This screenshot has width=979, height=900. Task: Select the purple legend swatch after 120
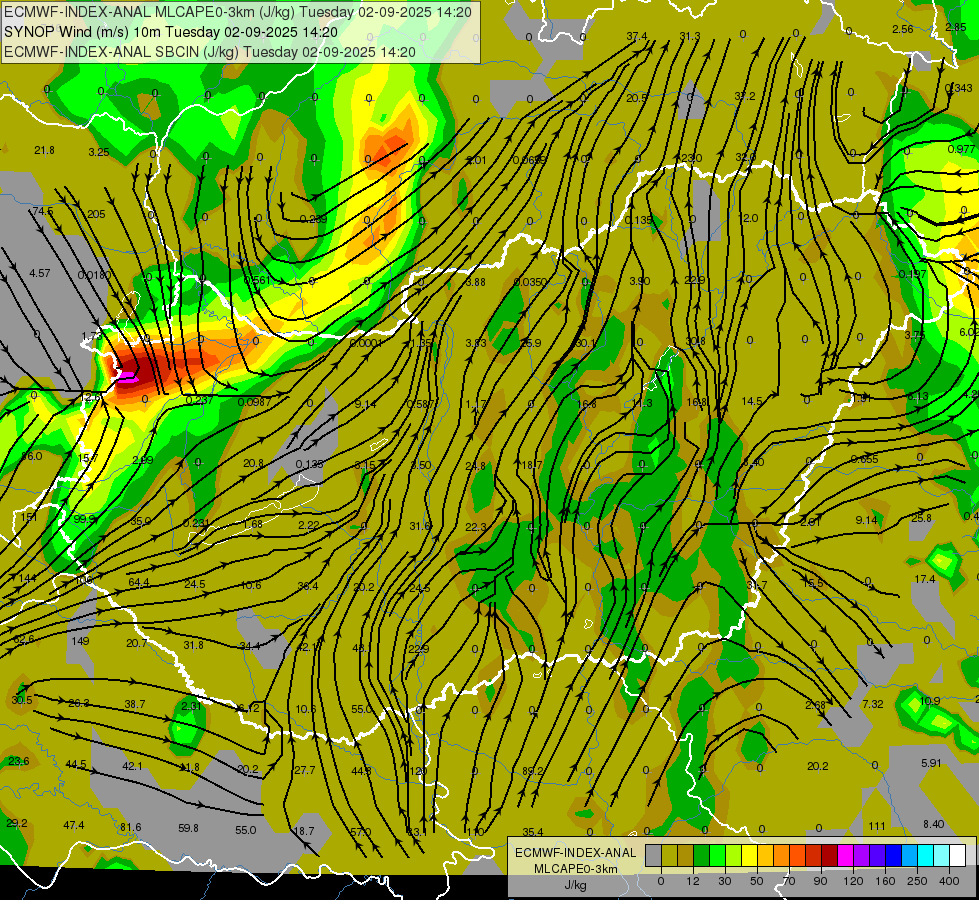tap(862, 855)
